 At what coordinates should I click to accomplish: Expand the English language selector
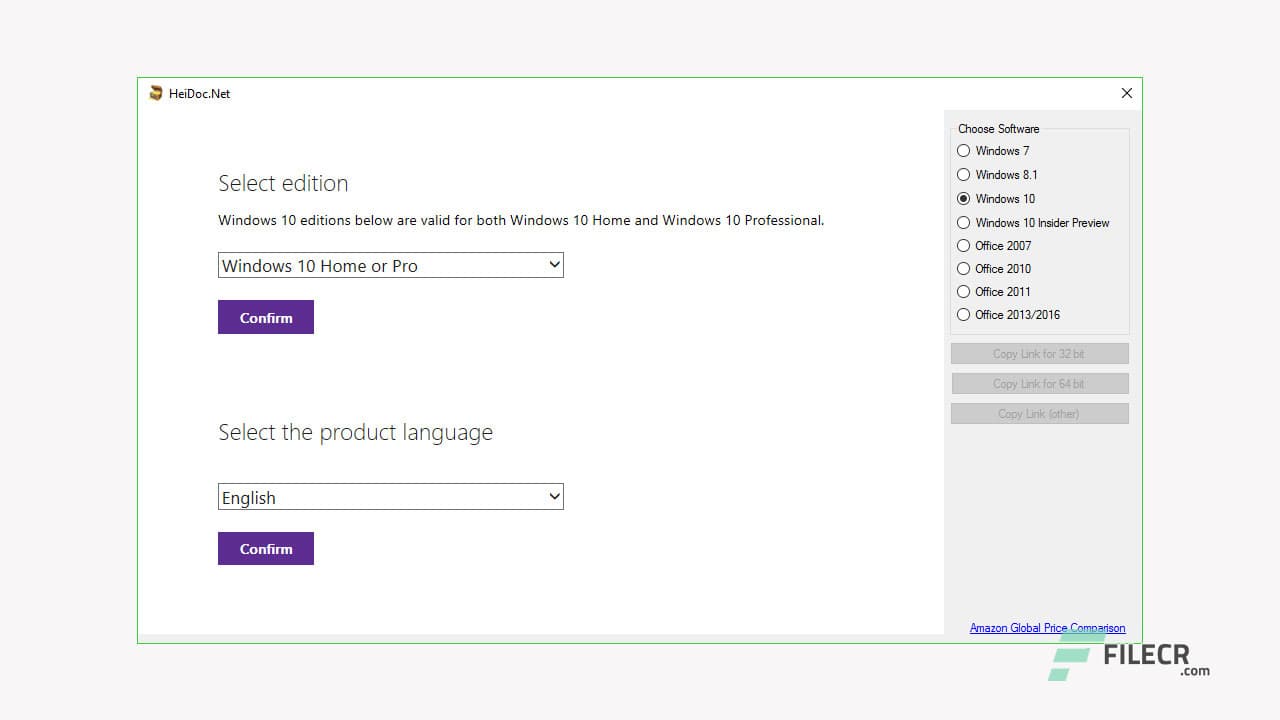coord(554,496)
